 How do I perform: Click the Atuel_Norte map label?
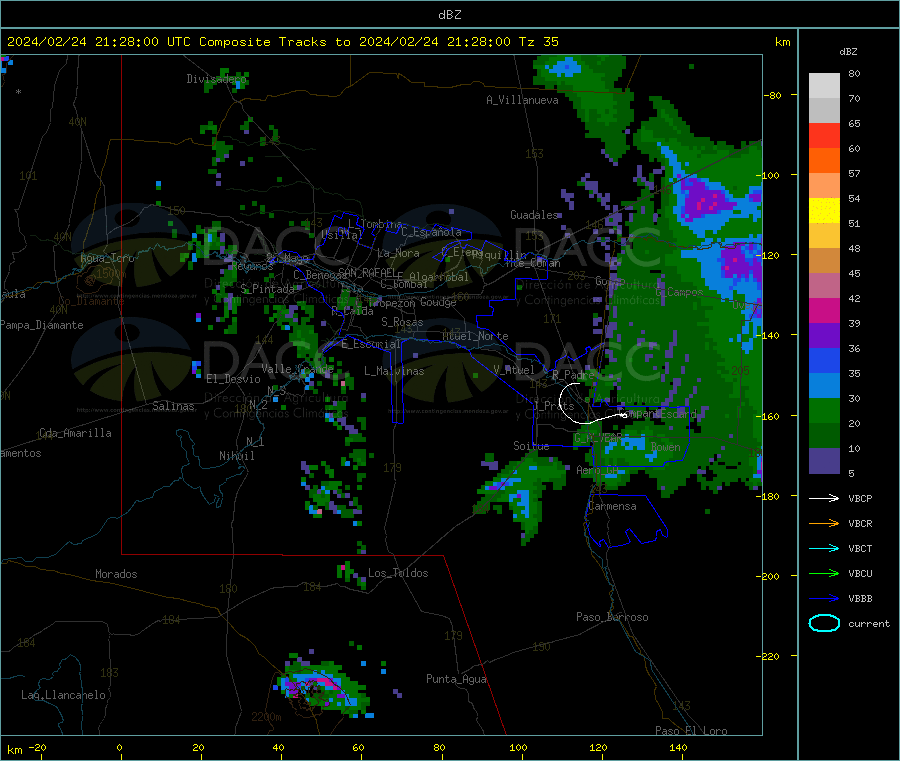pos(475,336)
